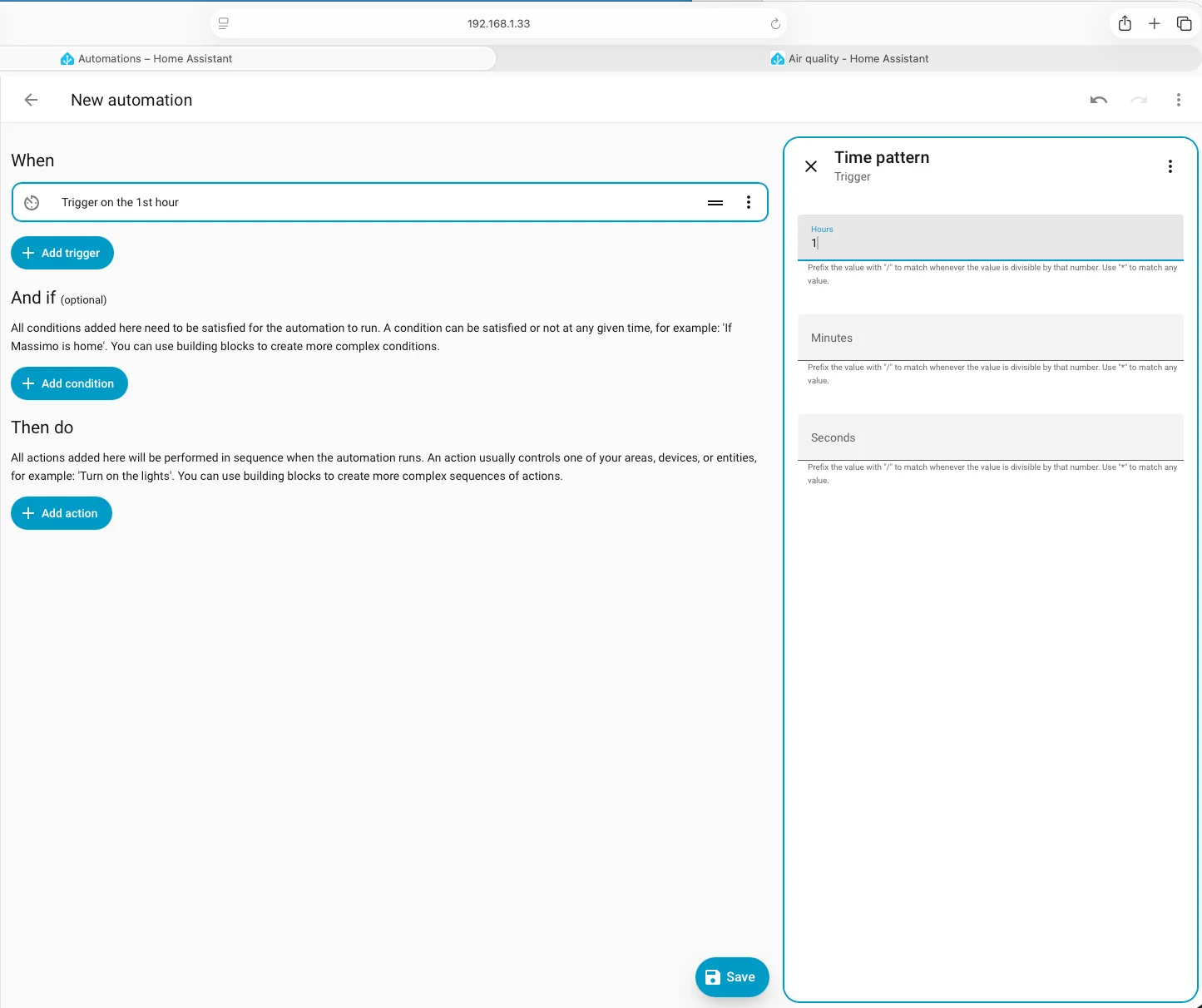Viewport: 1202px width, 1008px height.
Task: Click the helper text below the Hours field
Action: click(x=992, y=274)
